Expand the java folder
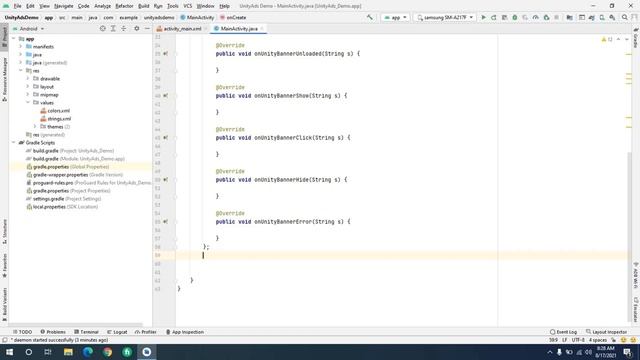Screen dimensions: 640x360 [20, 54]
